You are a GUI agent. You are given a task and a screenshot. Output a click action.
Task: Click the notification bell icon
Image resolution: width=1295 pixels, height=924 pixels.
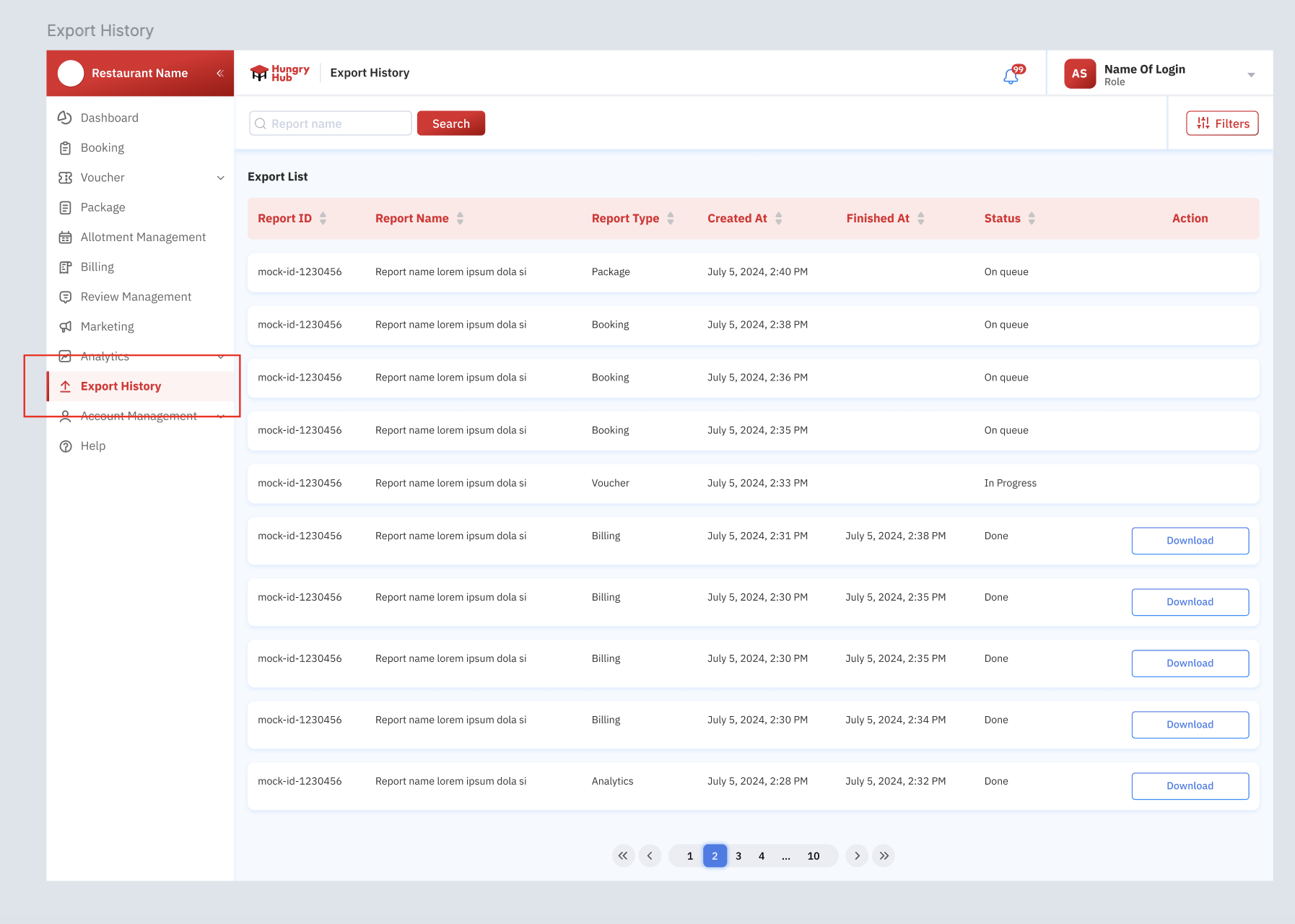tap(1011, 75)
